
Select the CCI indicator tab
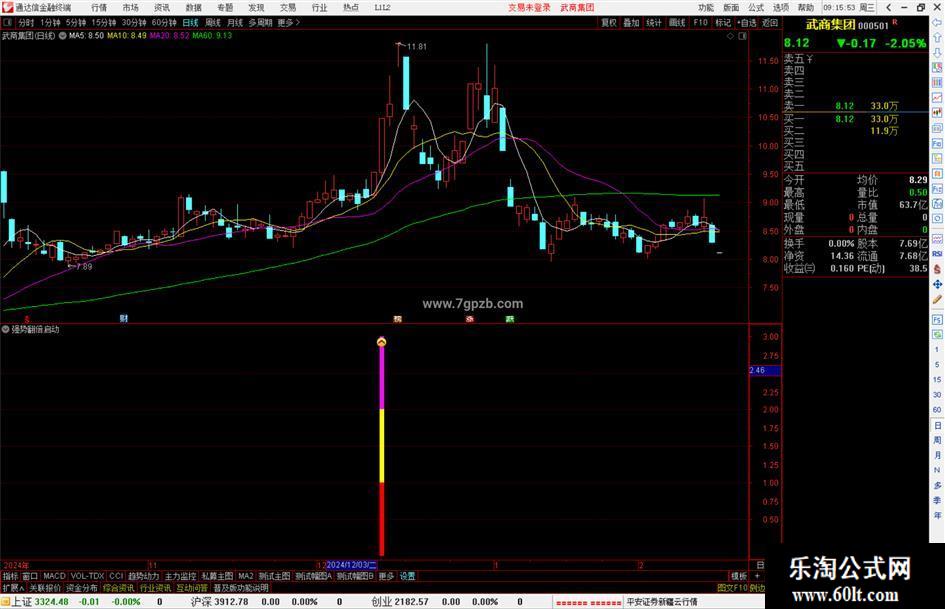[116, 576]
